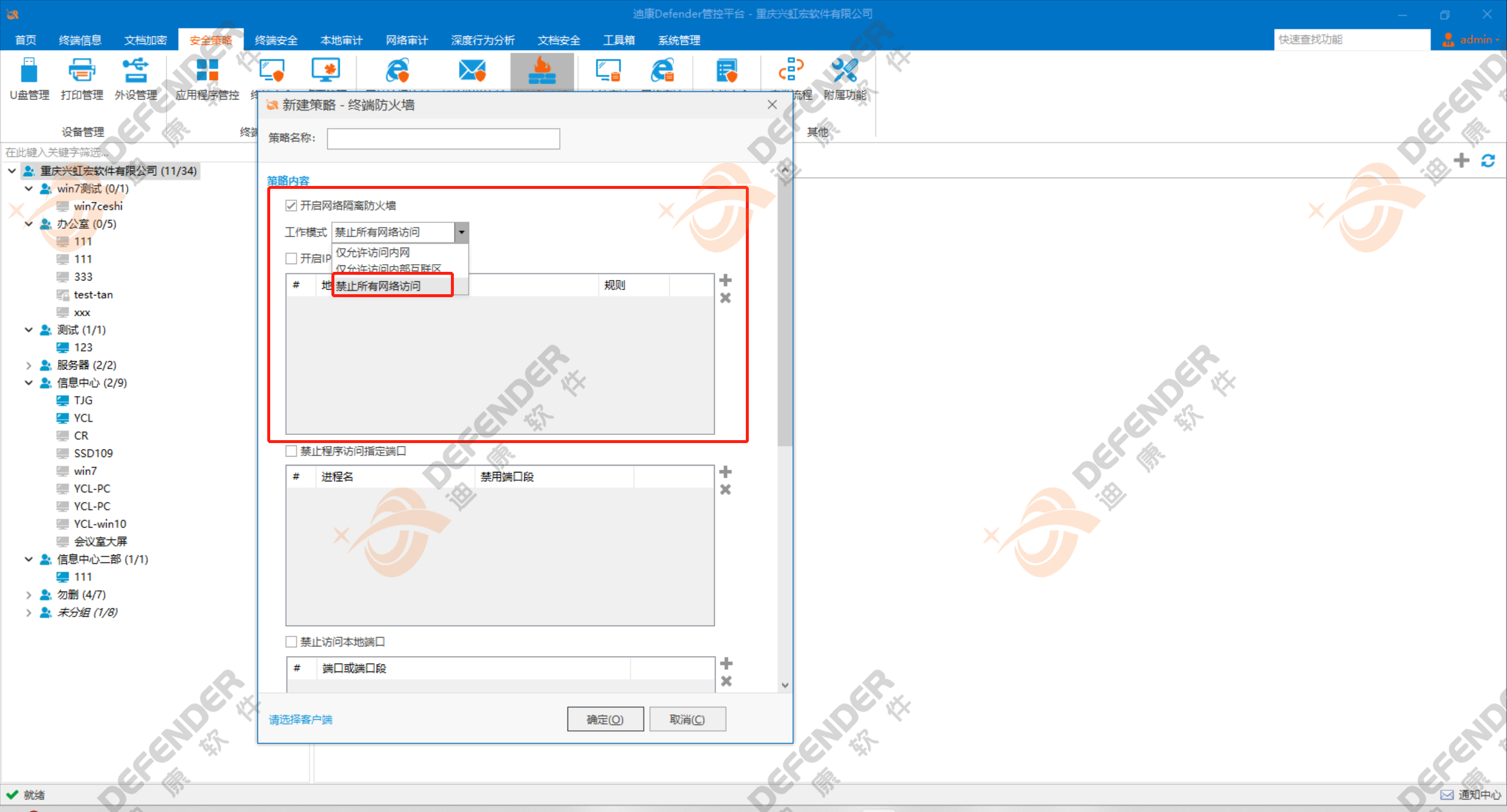
Task: Open 打印管理 printer tool
Action: (x=82, y=79)
